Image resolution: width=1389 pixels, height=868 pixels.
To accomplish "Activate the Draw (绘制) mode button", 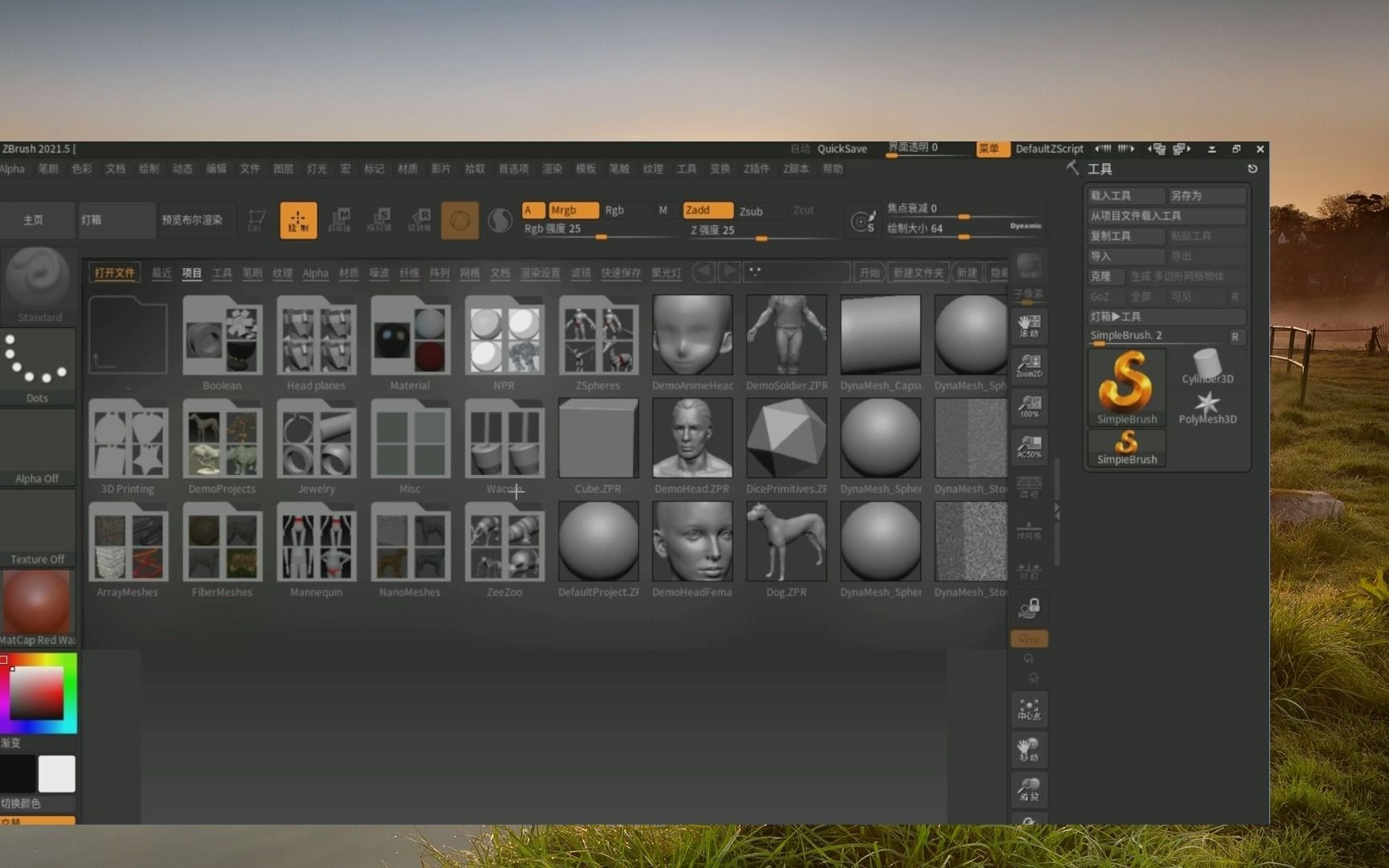I will [298, 220].
